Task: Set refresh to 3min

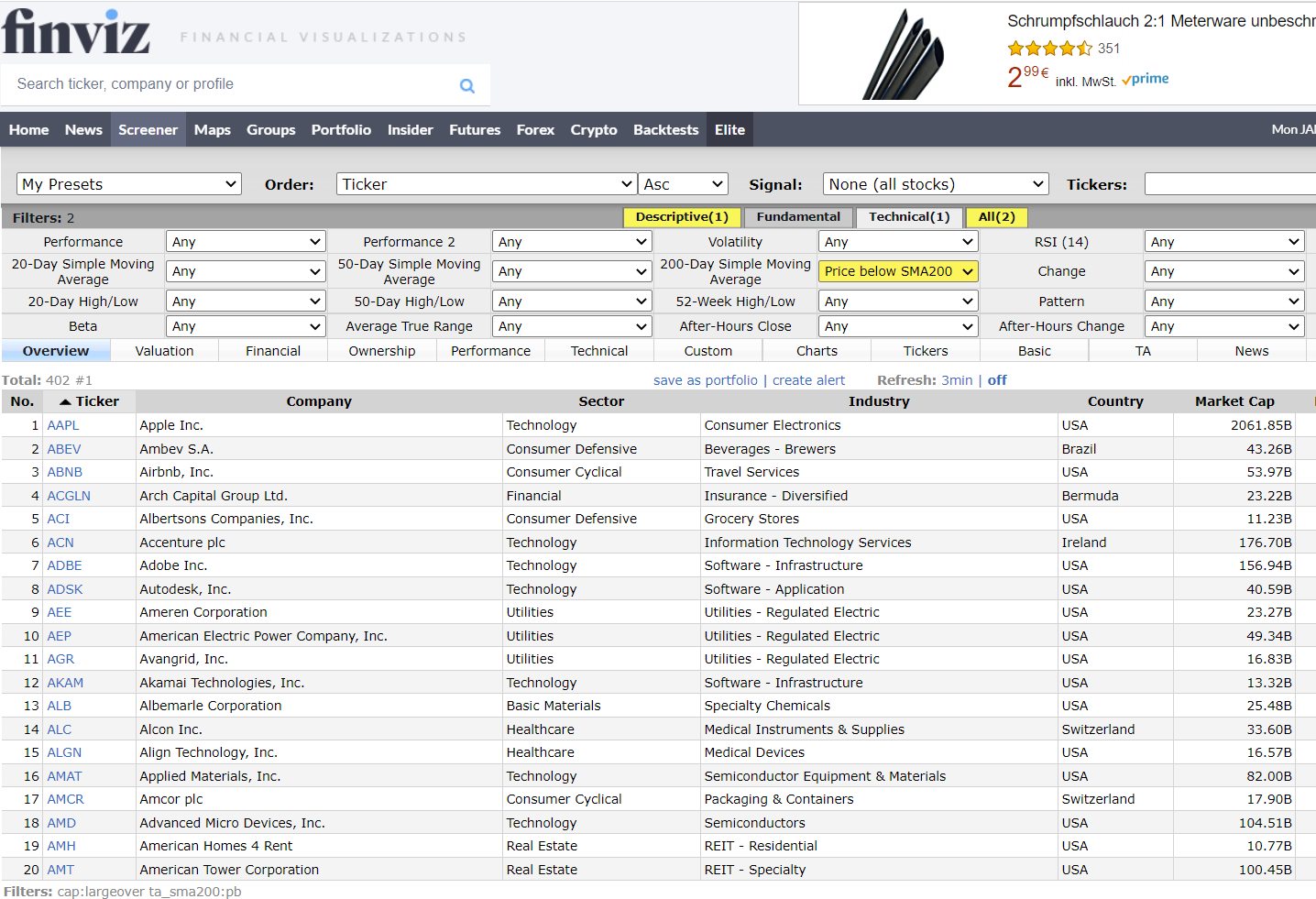Action: [x=957, y=380]
